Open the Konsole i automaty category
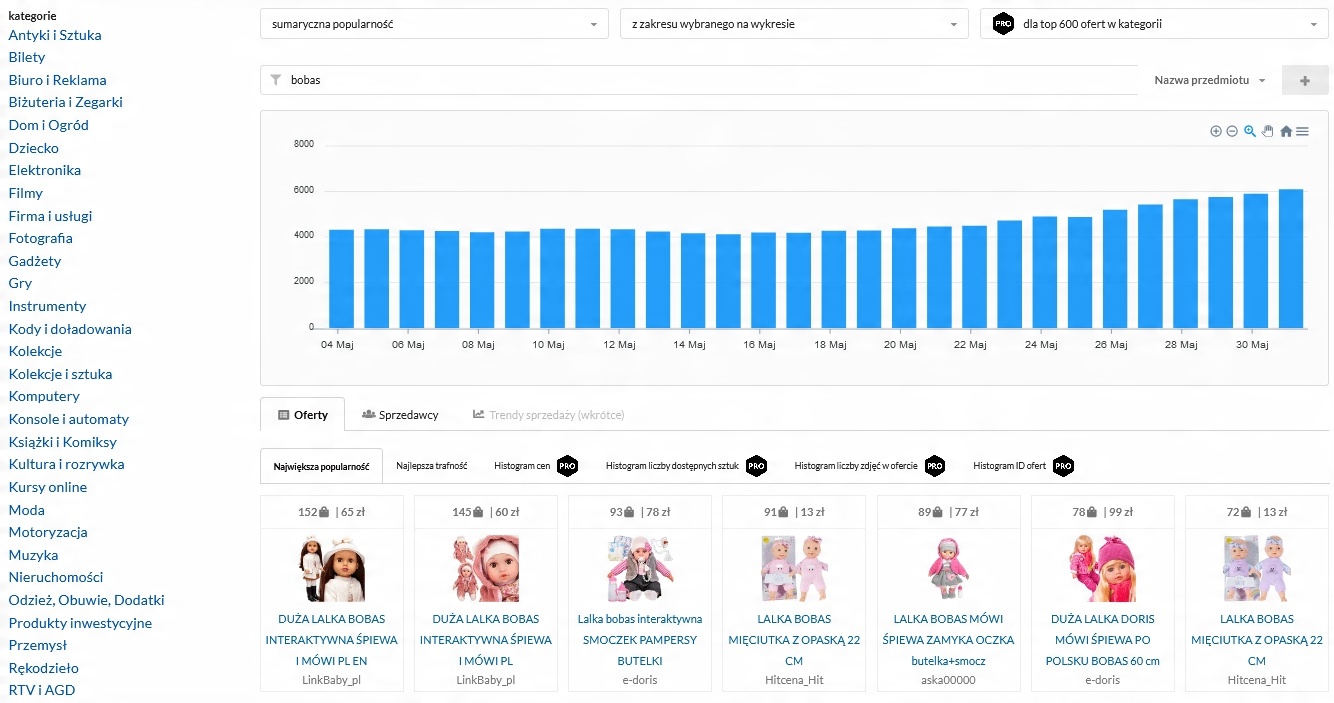 (69, 419)
